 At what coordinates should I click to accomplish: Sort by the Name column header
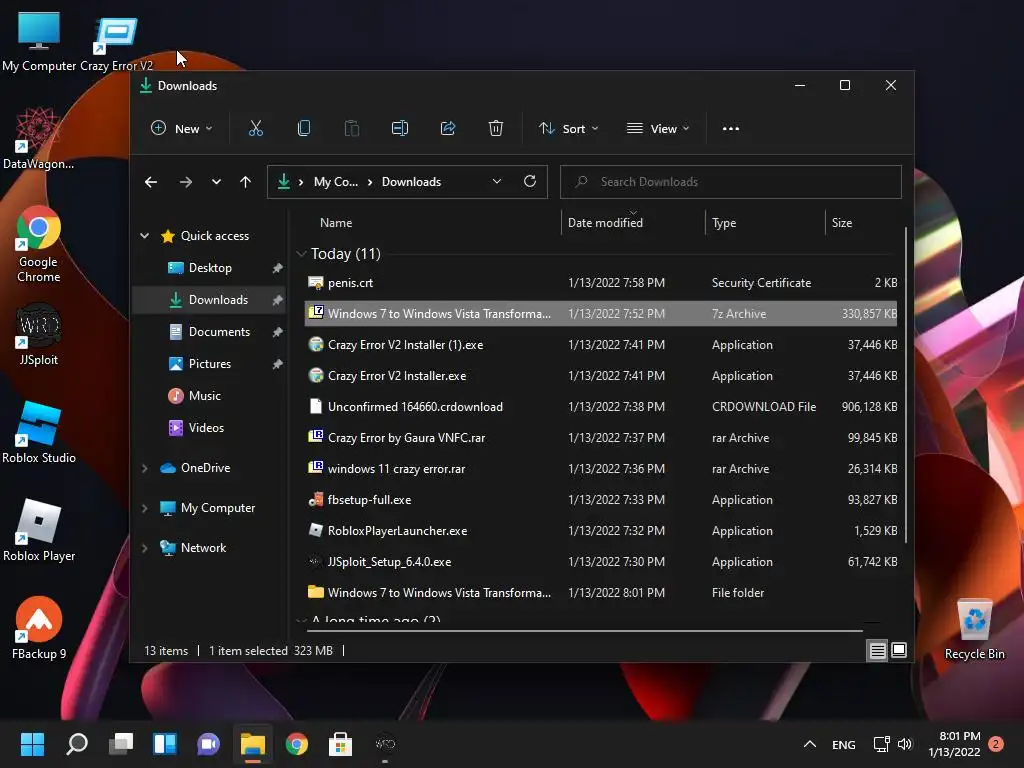point(336,223)
